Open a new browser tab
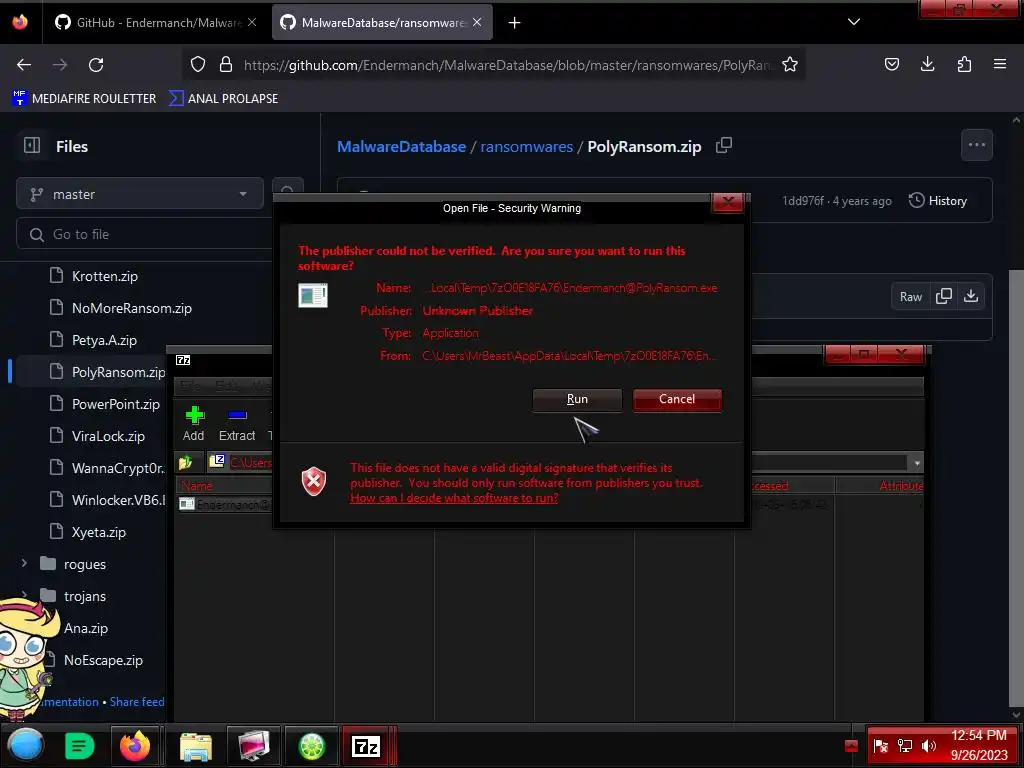Screen dimensions: 1024x768 pyautogui.click(x=515, y=23)
